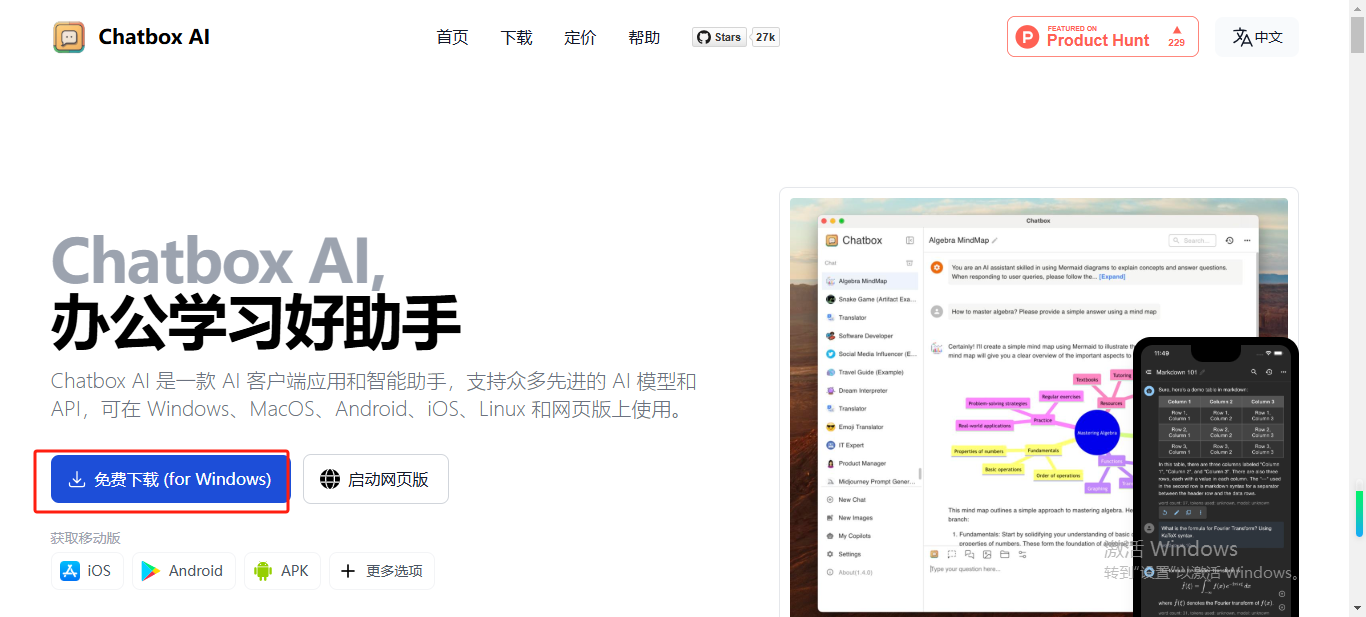
Task: Click the Chatbox AI brand title text
Action: pyautogui.click(x=154, y=37)
